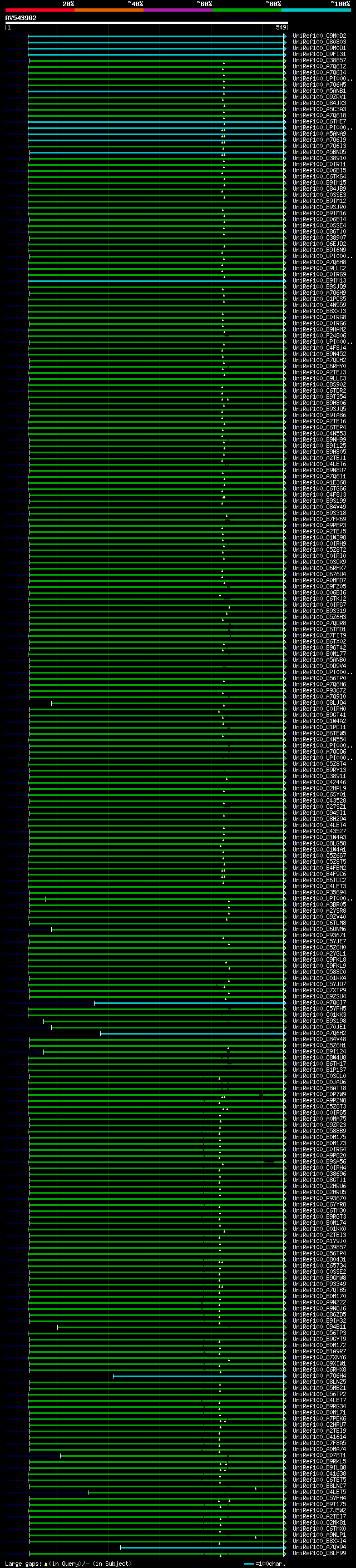Click hit label UniRef100_Q27SZ1
Screen dimensions: 356x1568
click(x=319, y=807)
